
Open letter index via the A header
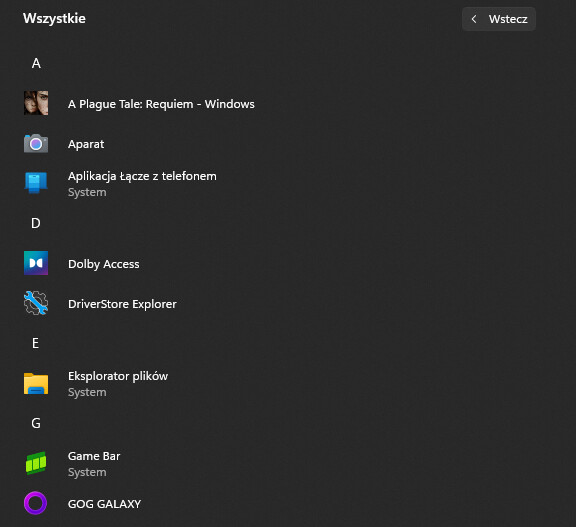(x=36, y=63)
